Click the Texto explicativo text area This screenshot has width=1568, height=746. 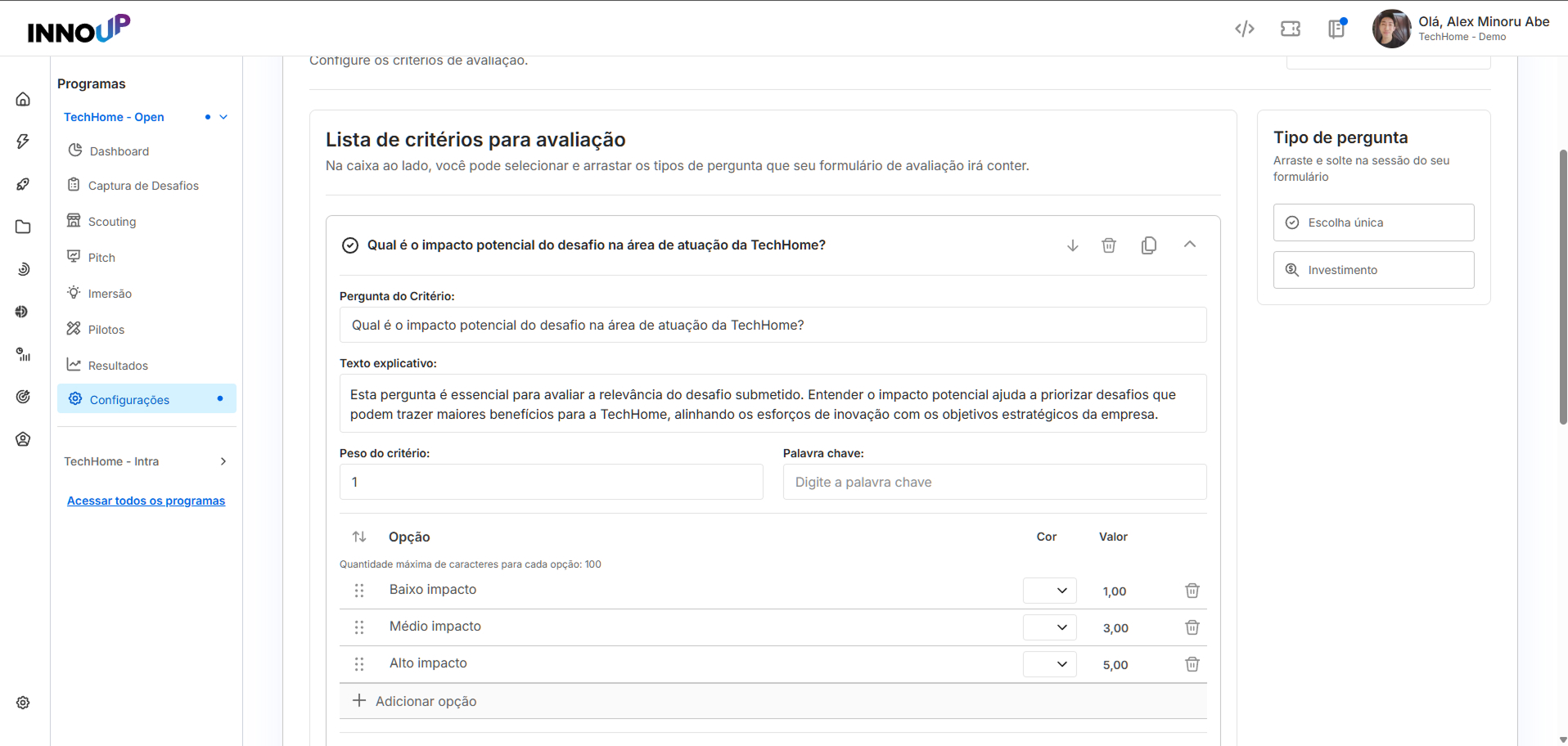773,403
